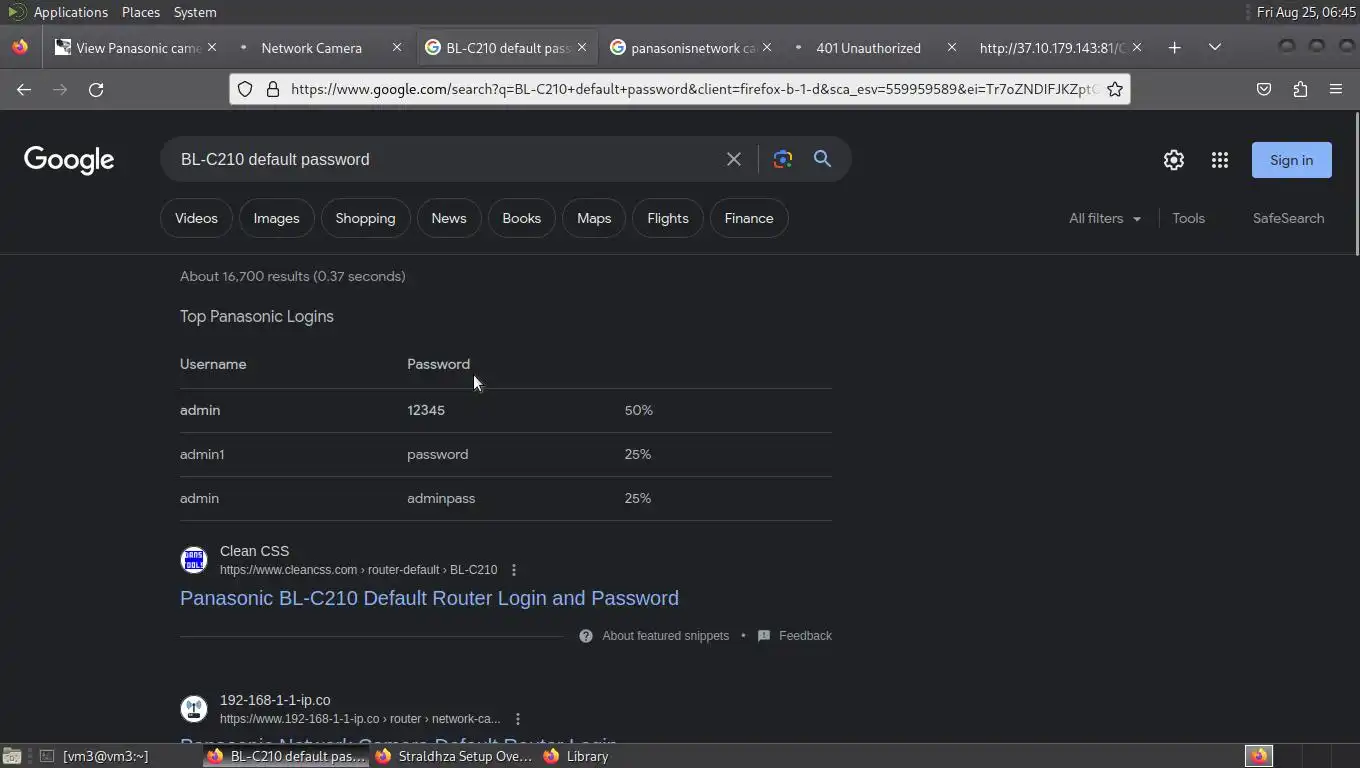This screenshot has width=1360, height=768.
Task: Click the Clean CSS site favicon
Action: [194, 560]
